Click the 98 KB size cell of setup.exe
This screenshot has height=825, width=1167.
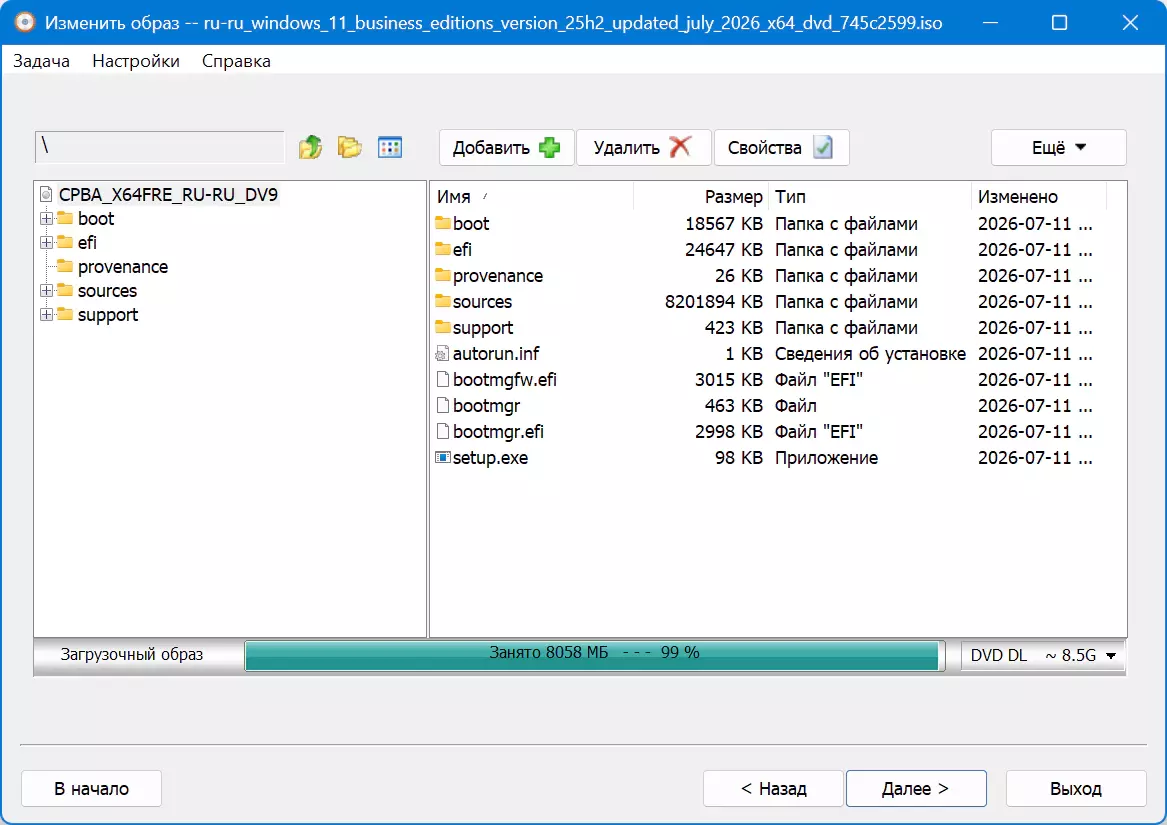(738, 458)
